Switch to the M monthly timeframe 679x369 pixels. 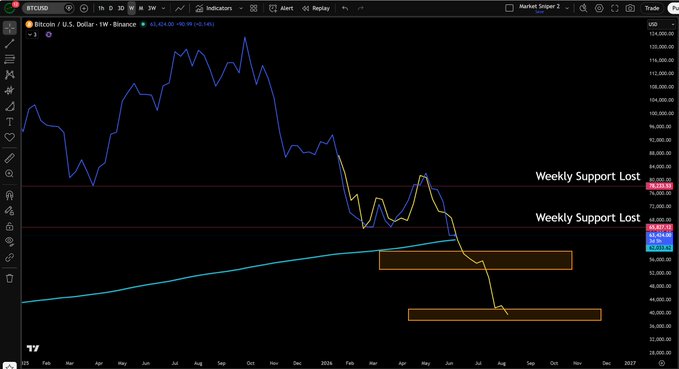pyautogui.click(x=141, y=8)
